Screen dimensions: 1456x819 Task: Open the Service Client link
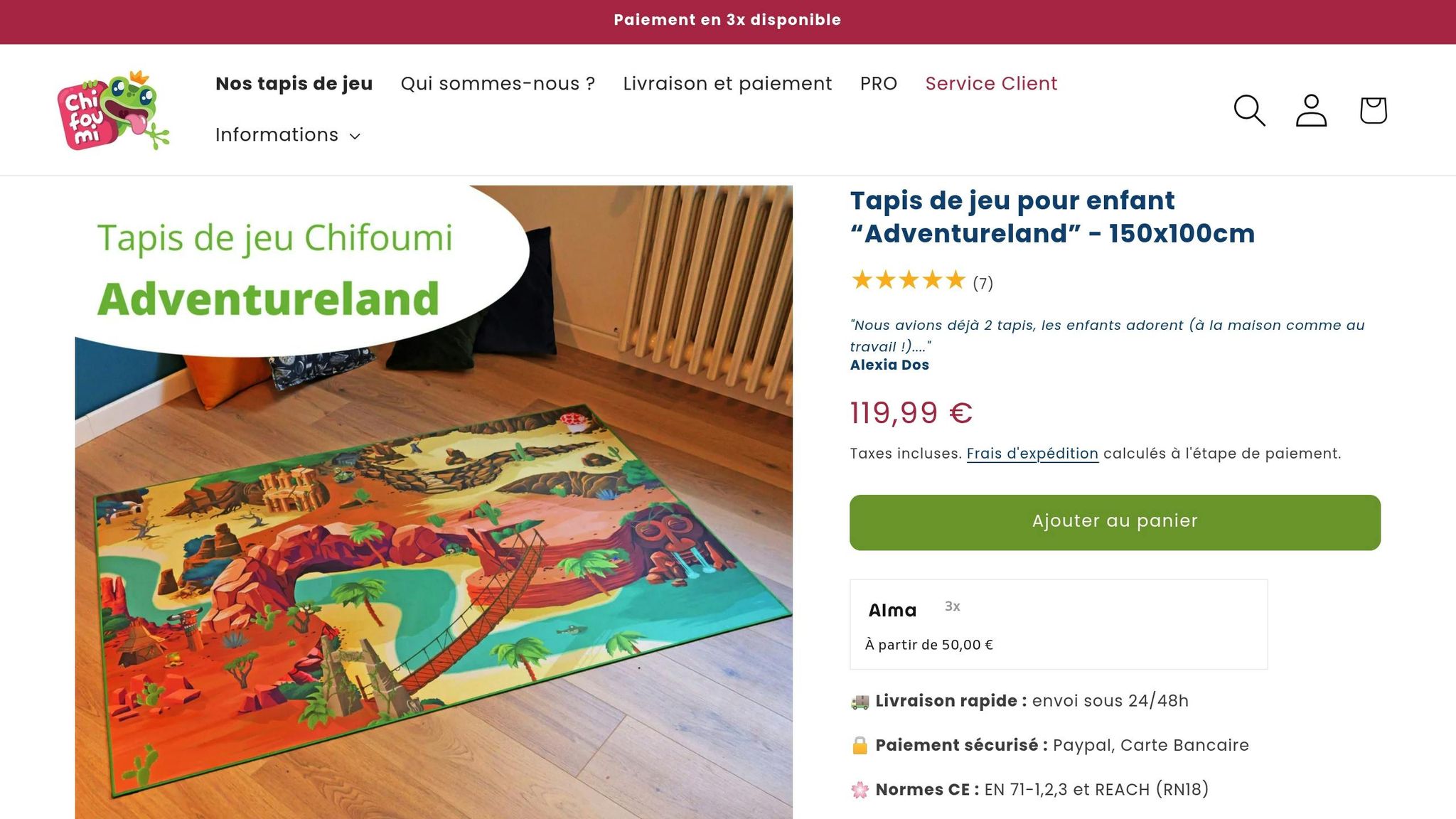[991, 84]
